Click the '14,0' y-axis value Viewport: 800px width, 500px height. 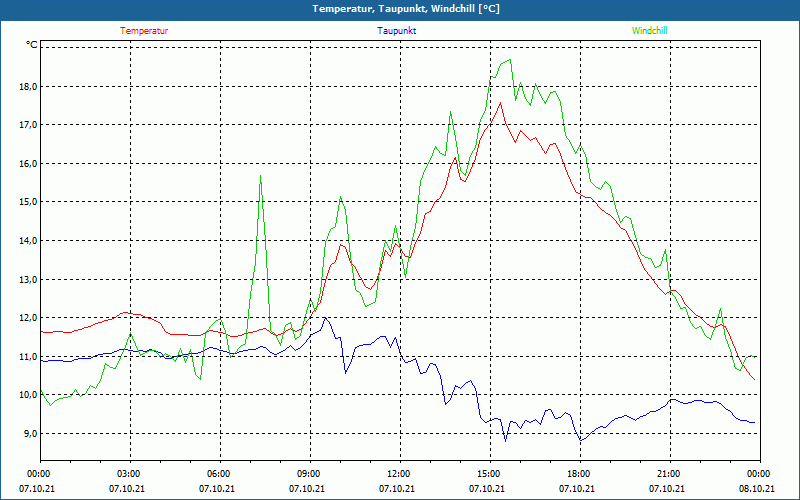[x=29, y=241]
